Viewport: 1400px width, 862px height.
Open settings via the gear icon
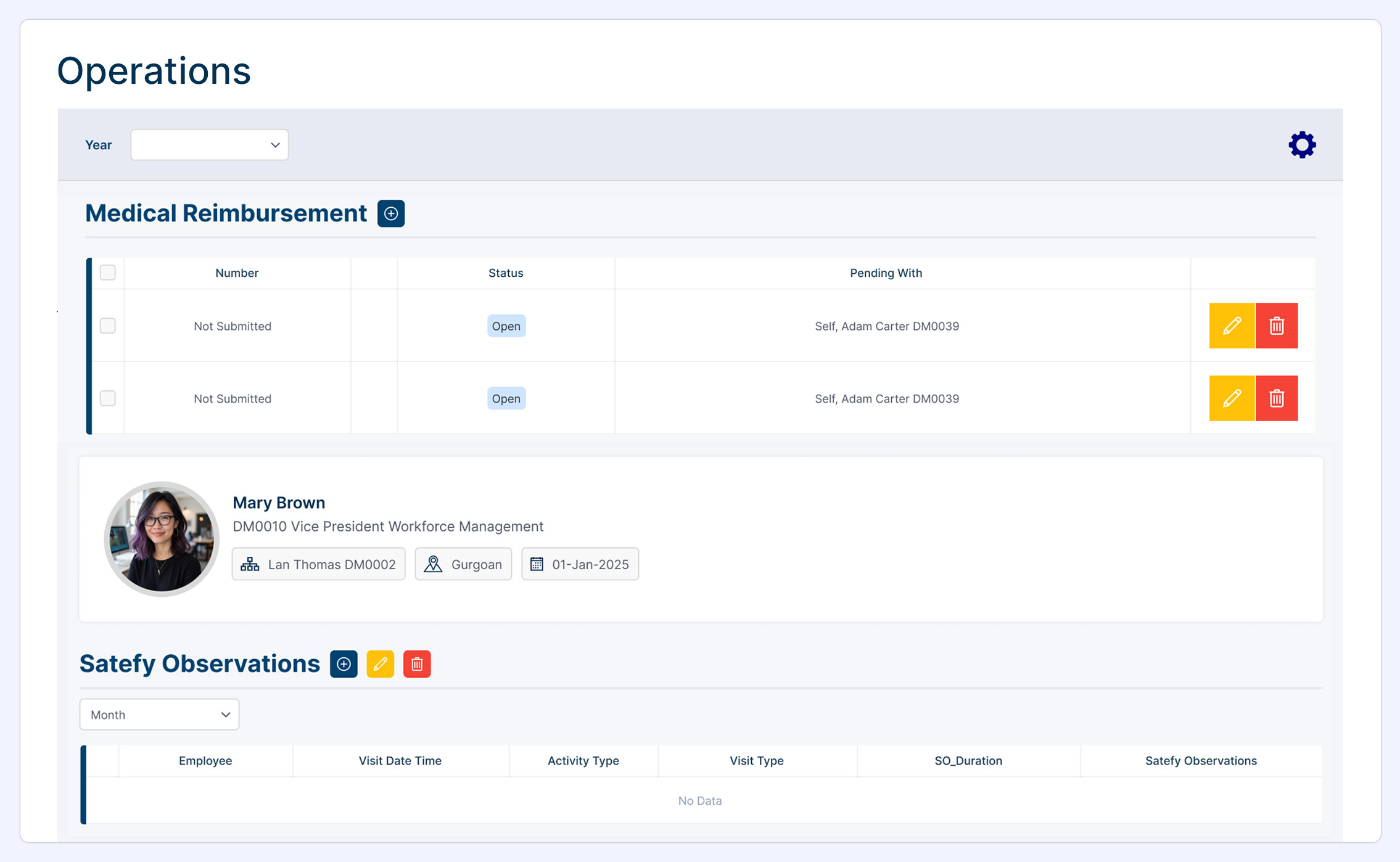pos(1301,145)
